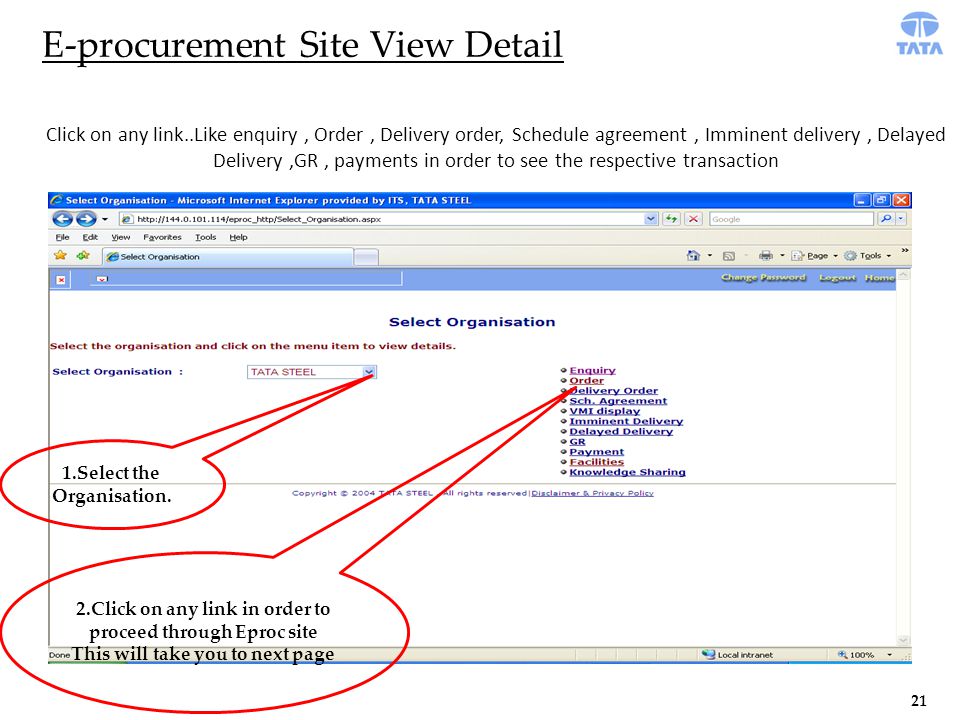Screen dimensions: 960x720
Task: Go back with the browser Back arrow
Action: point(62,219)
